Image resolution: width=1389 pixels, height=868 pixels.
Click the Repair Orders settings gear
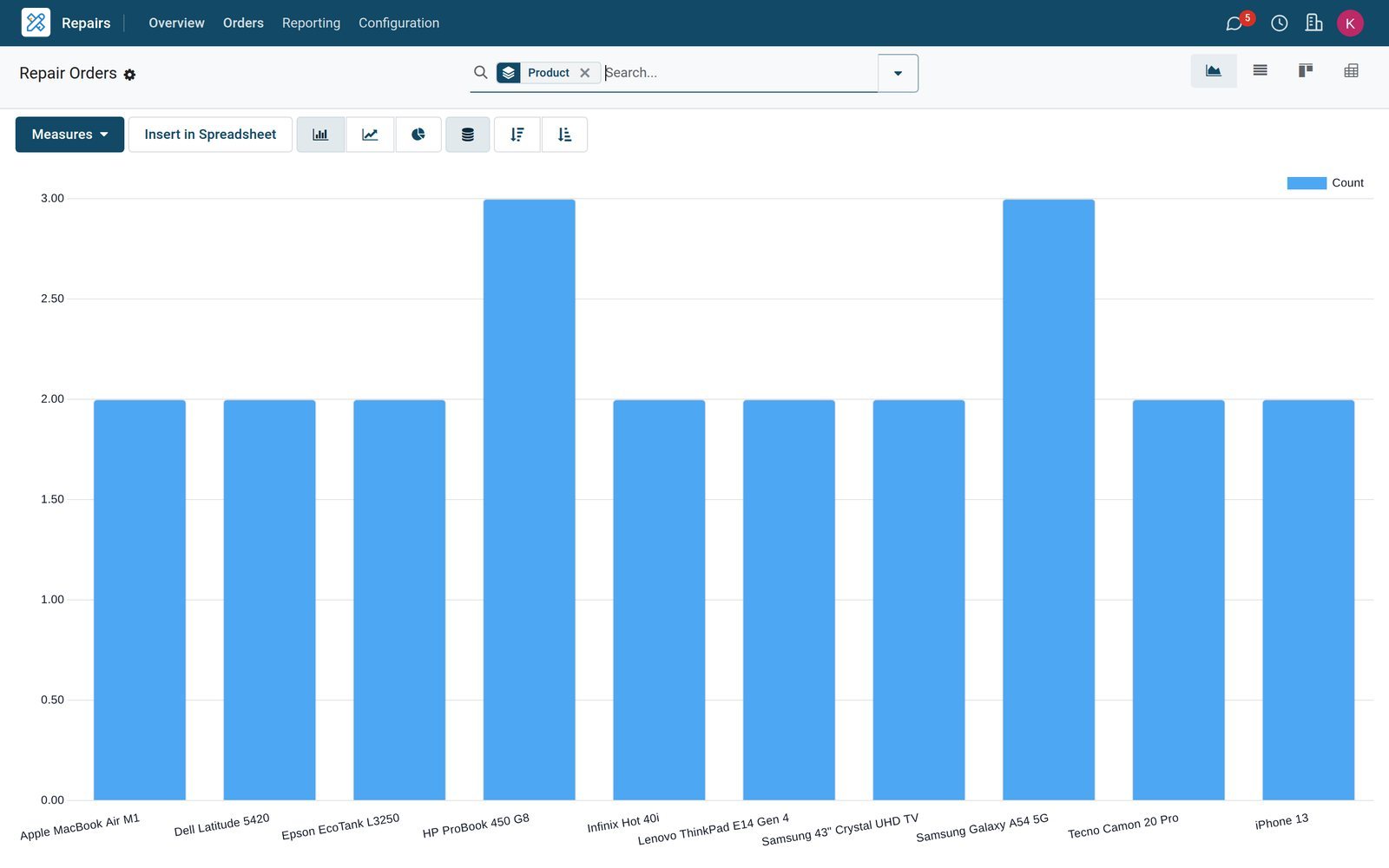point(129,75)
